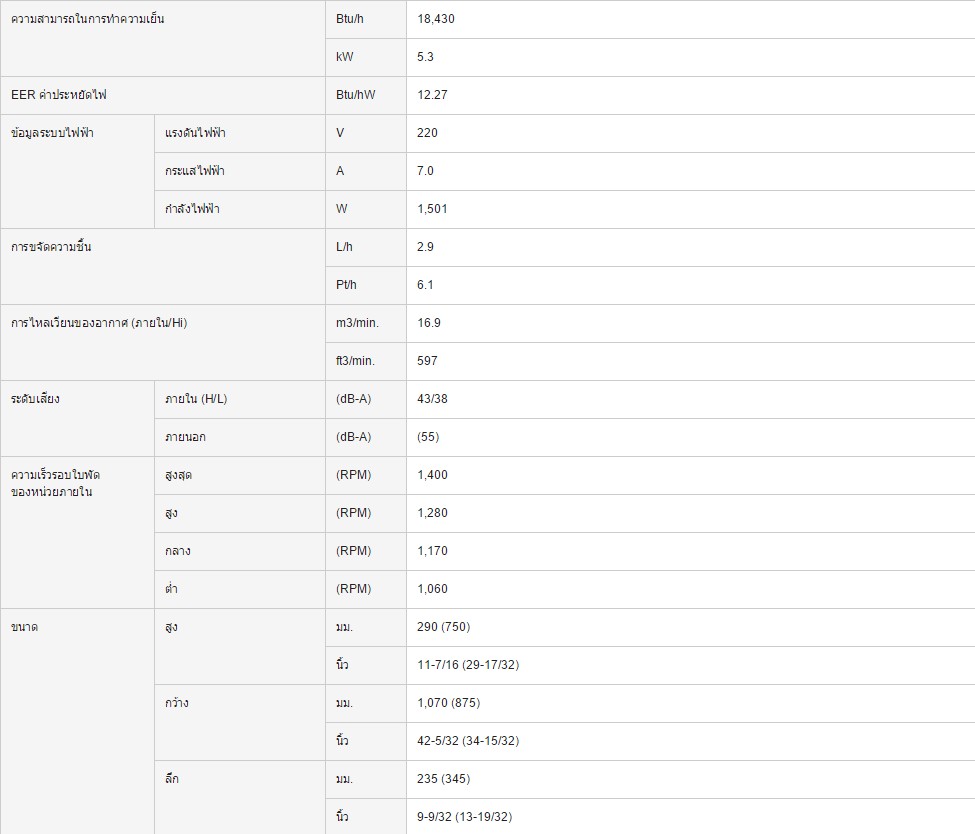Click the 290 (750) height value

443,626
